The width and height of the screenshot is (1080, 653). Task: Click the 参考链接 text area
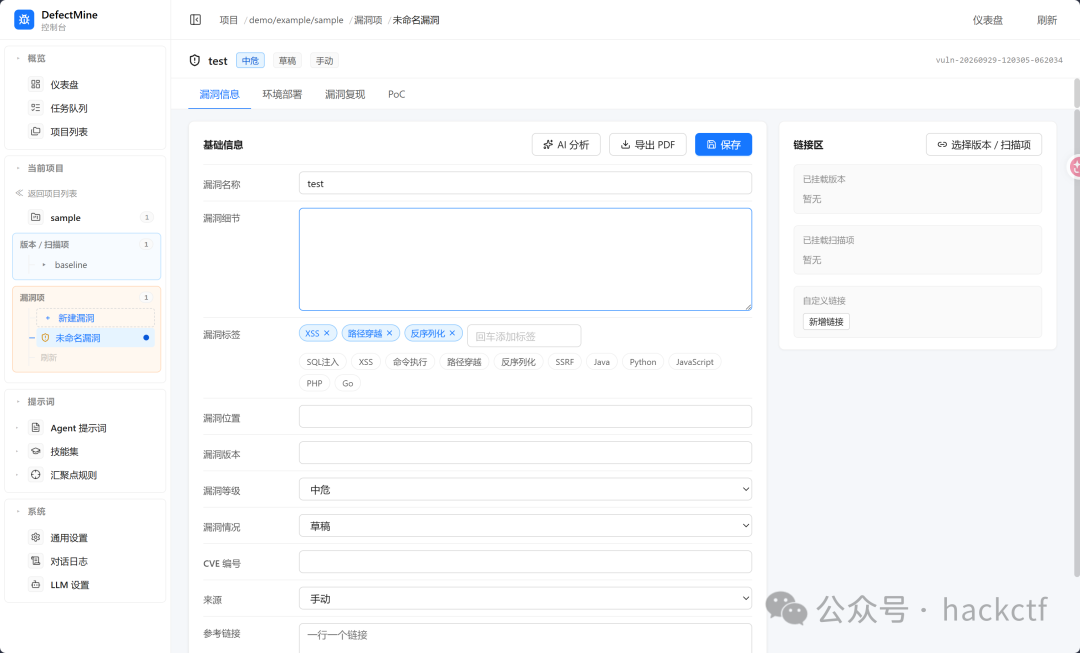coord(525,639)
